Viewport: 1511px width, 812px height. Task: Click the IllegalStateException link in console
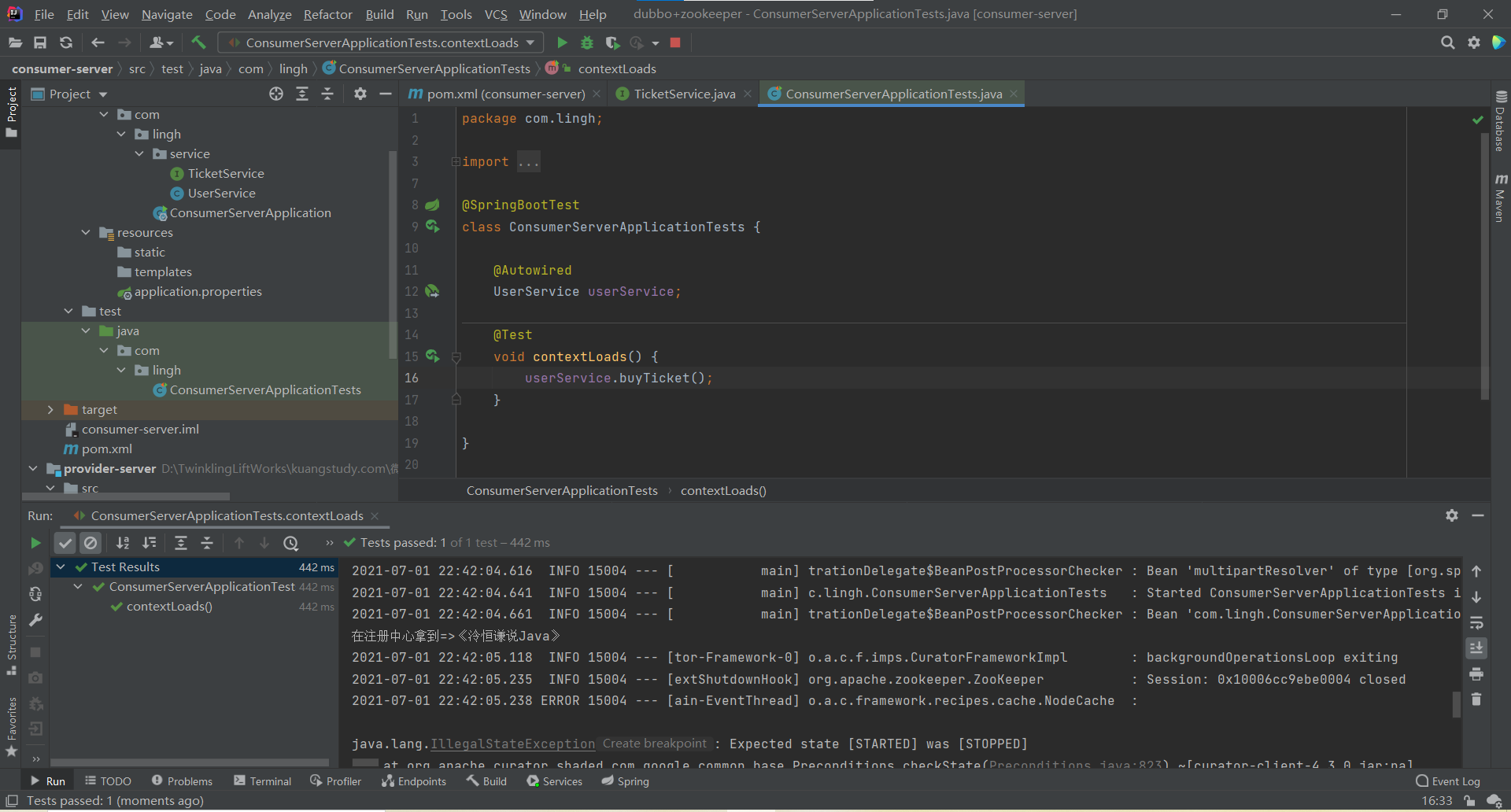pos(512,744)
